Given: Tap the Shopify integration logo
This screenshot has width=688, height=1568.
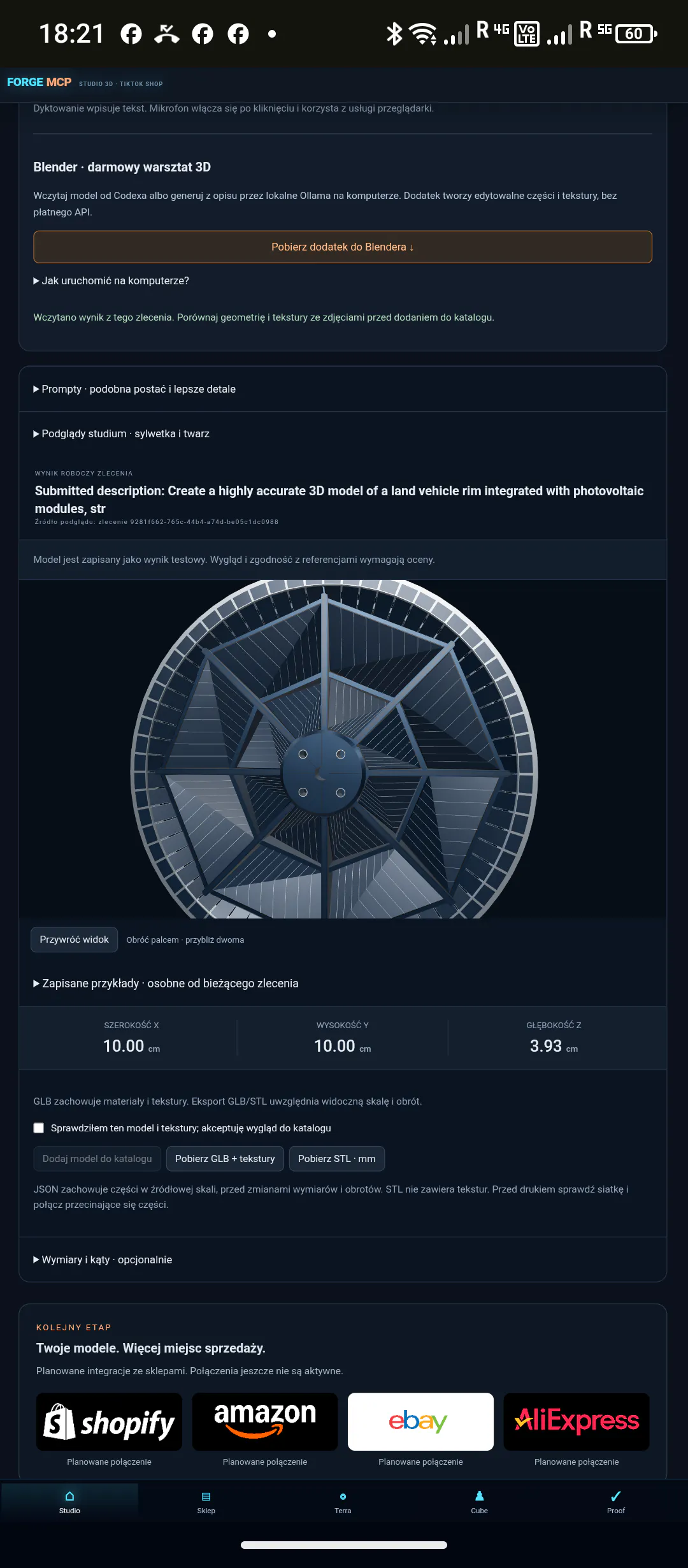Looking at the screenshot, I should pyautogui.click(x=109, y=1421).
